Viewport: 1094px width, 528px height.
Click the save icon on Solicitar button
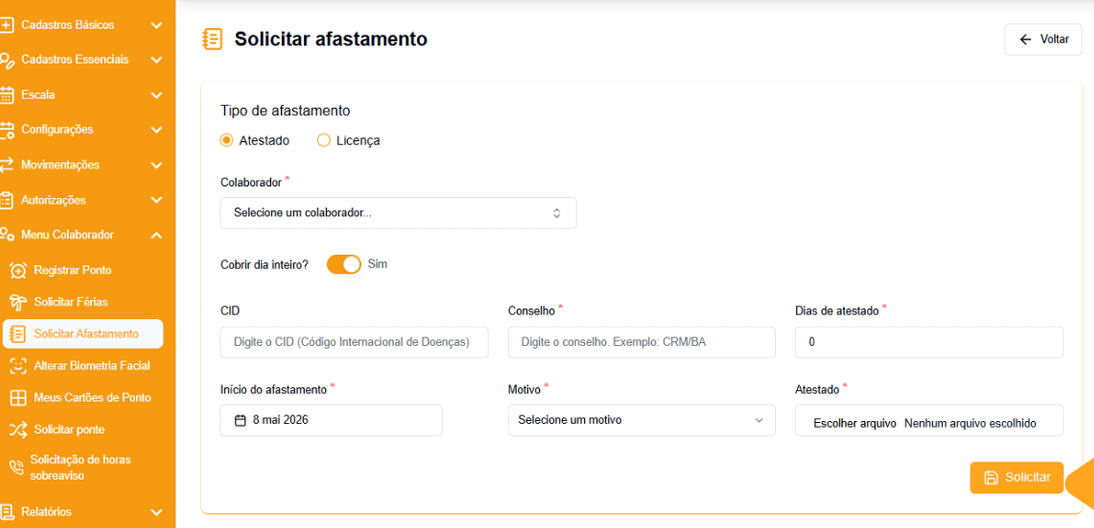(991, 478)
